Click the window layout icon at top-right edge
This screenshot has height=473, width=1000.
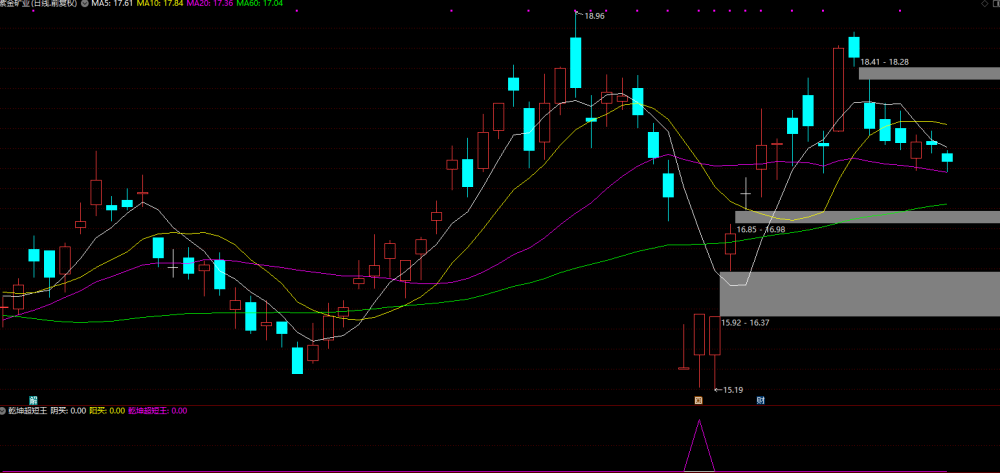[x=996, y=3]
